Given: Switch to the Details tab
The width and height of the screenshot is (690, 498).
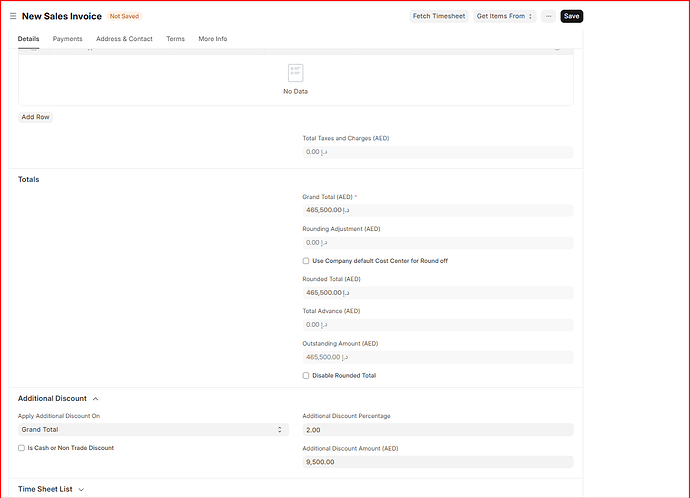Looking at the screenshot, I should [x=29, y=39].
